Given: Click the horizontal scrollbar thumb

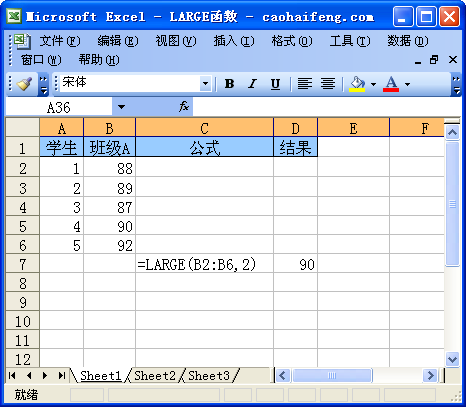Looking at the screenshot, I should coord(332,376).
